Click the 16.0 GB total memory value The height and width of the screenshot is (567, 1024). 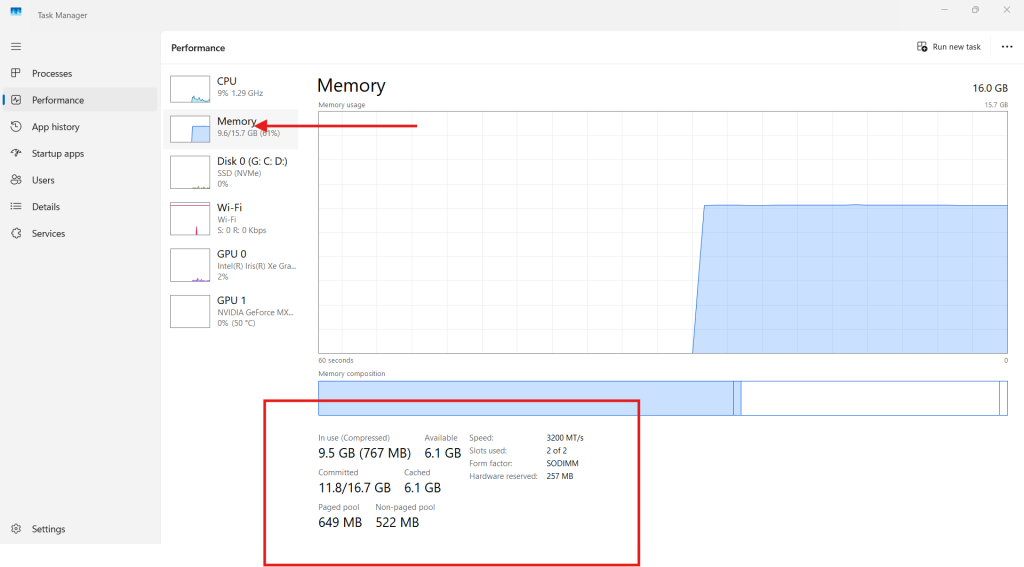point(990,88)
